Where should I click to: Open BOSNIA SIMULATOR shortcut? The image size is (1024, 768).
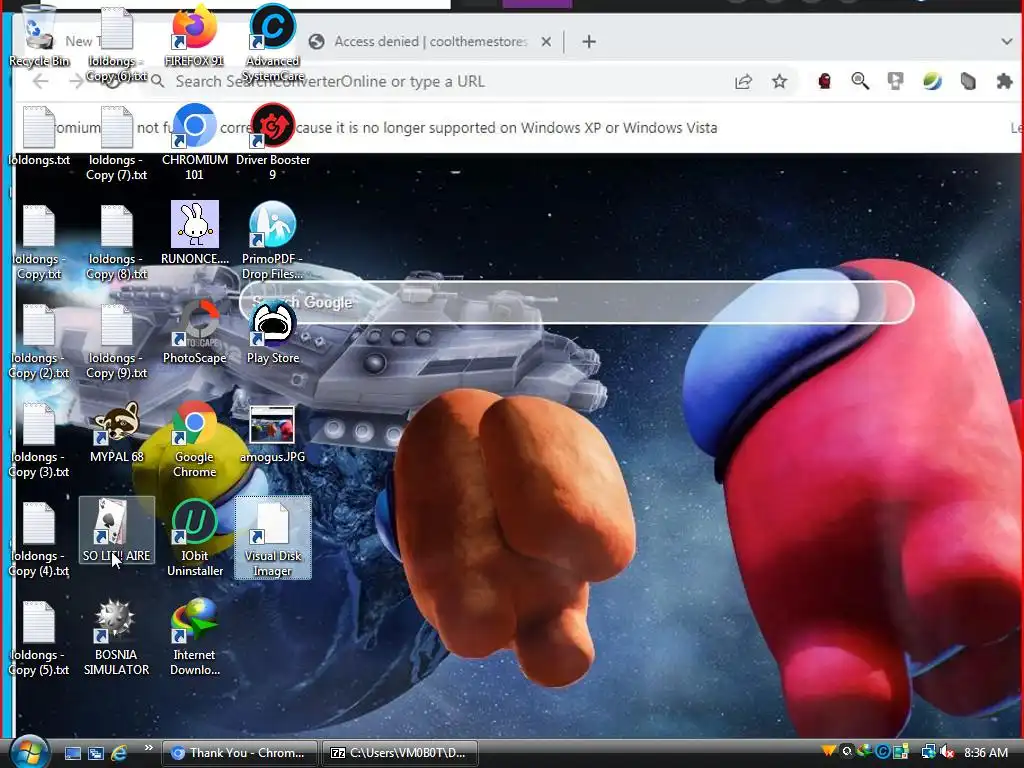click(116, 637)
